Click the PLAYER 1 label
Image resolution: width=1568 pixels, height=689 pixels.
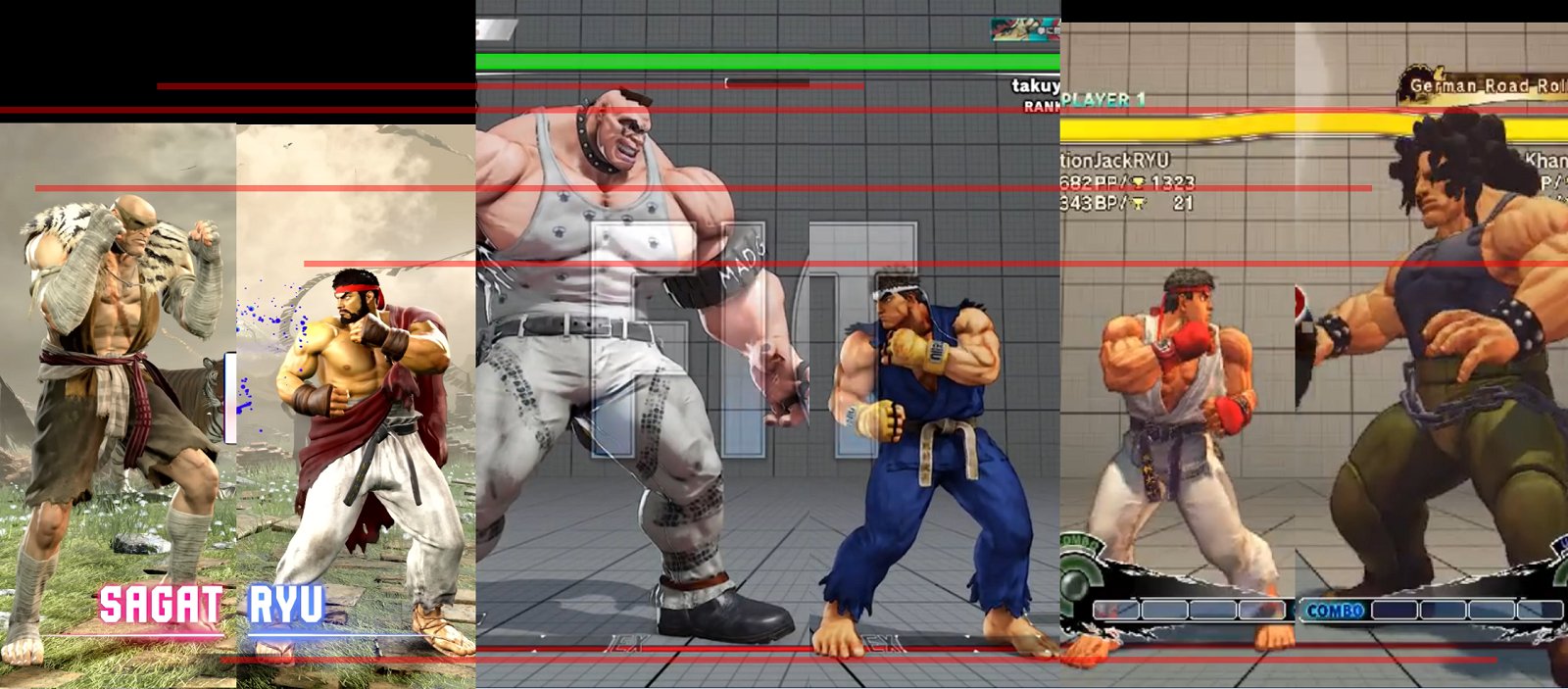tap(1103, 99)
